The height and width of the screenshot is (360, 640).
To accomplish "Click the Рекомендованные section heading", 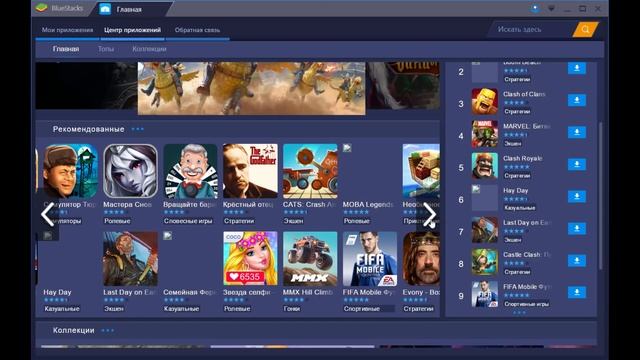I will (89, 129).
